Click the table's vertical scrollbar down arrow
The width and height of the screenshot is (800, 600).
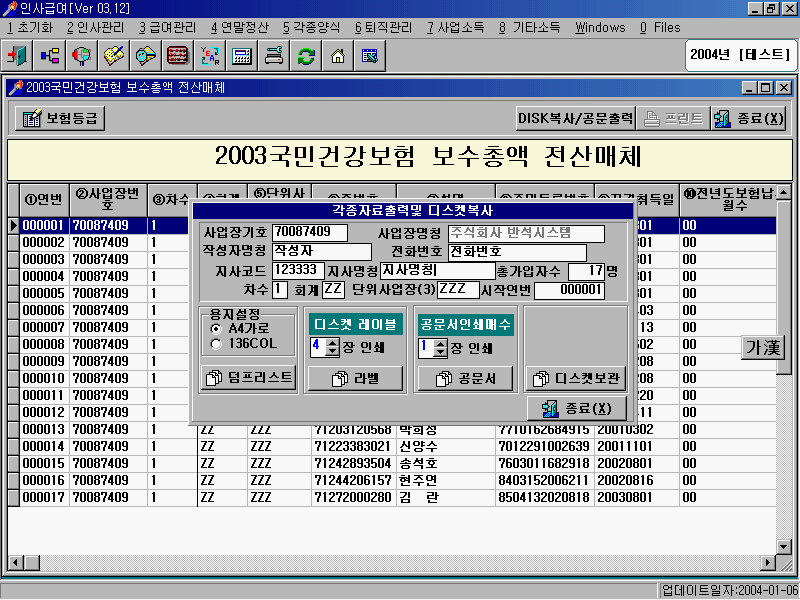(x=783, y=547)
